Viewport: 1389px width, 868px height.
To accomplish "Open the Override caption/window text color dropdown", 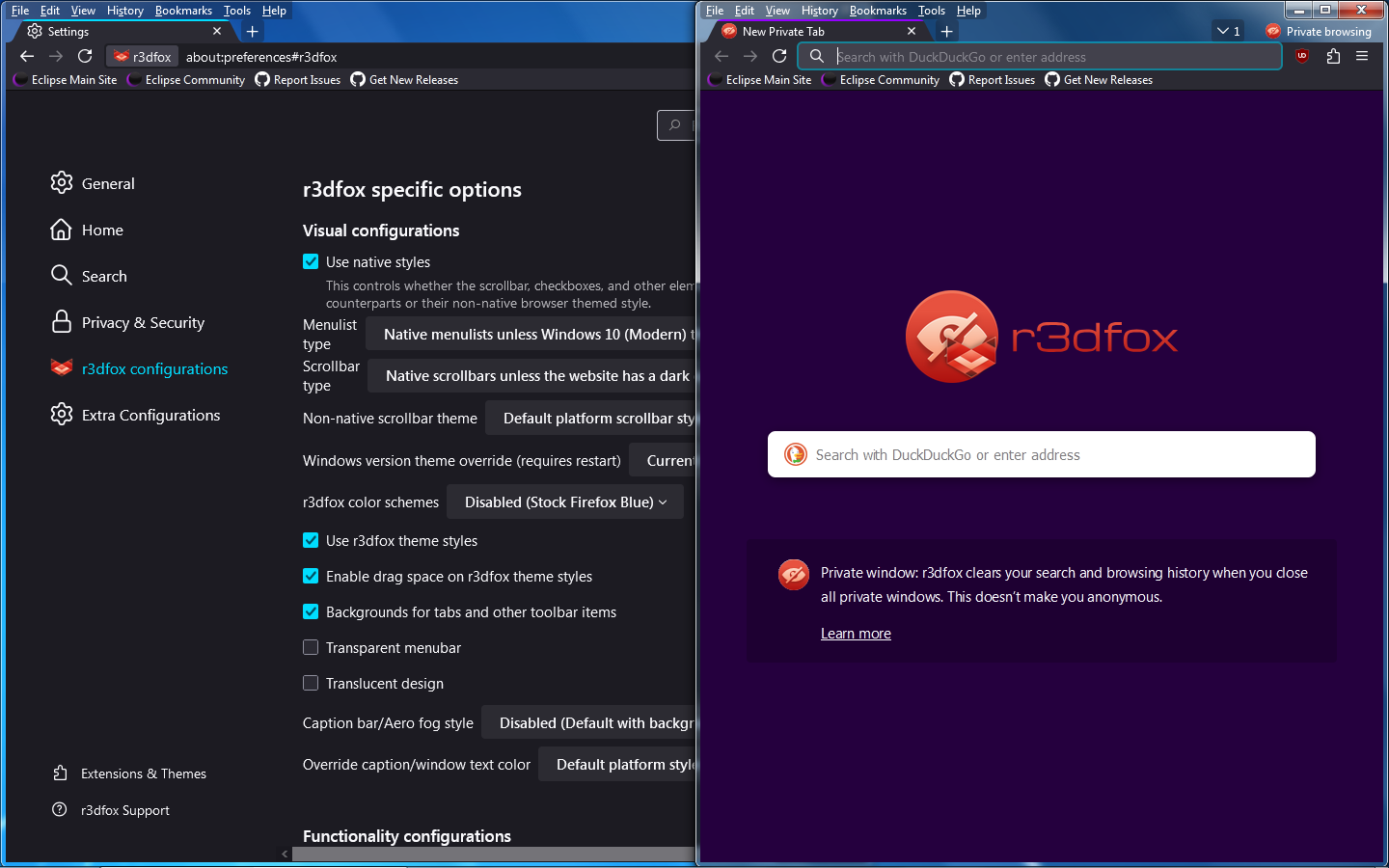I will [616, 765].
